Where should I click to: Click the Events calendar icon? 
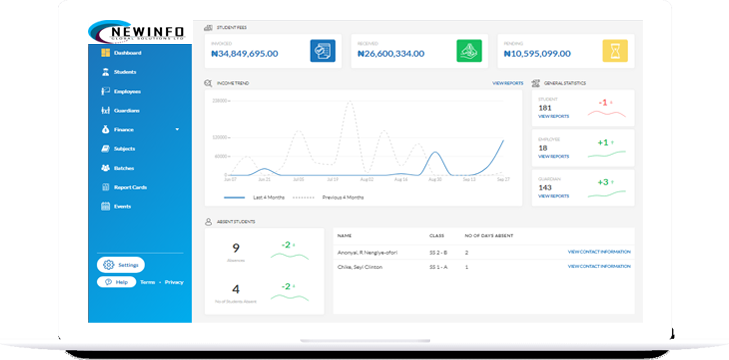[106, 207]
